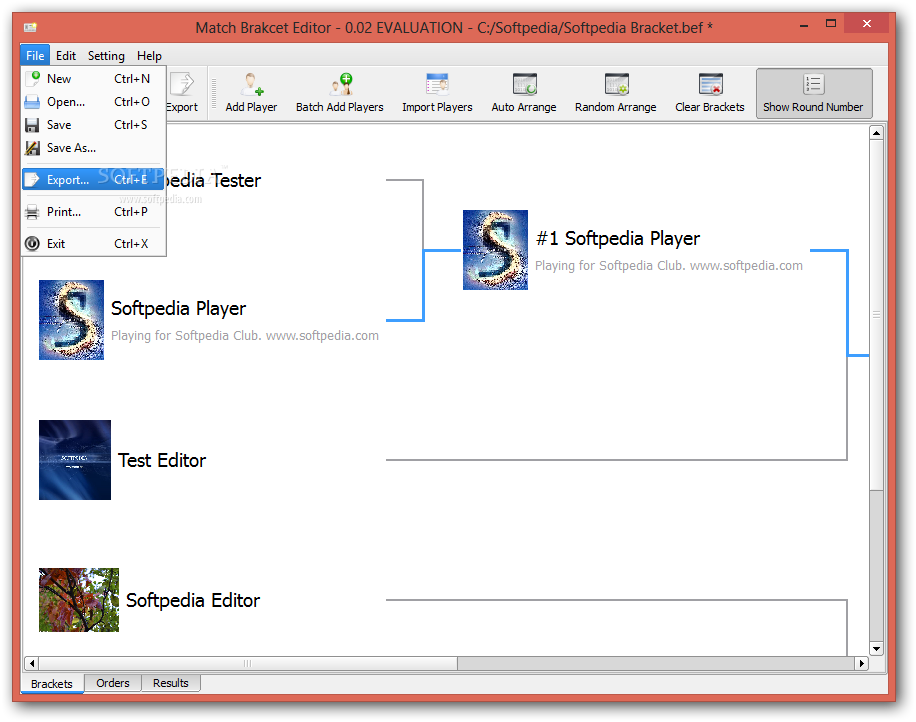Click the application icon in title bar
This screenshot has height=722, width=916.
pyautogui.click(x=30, y=27)
